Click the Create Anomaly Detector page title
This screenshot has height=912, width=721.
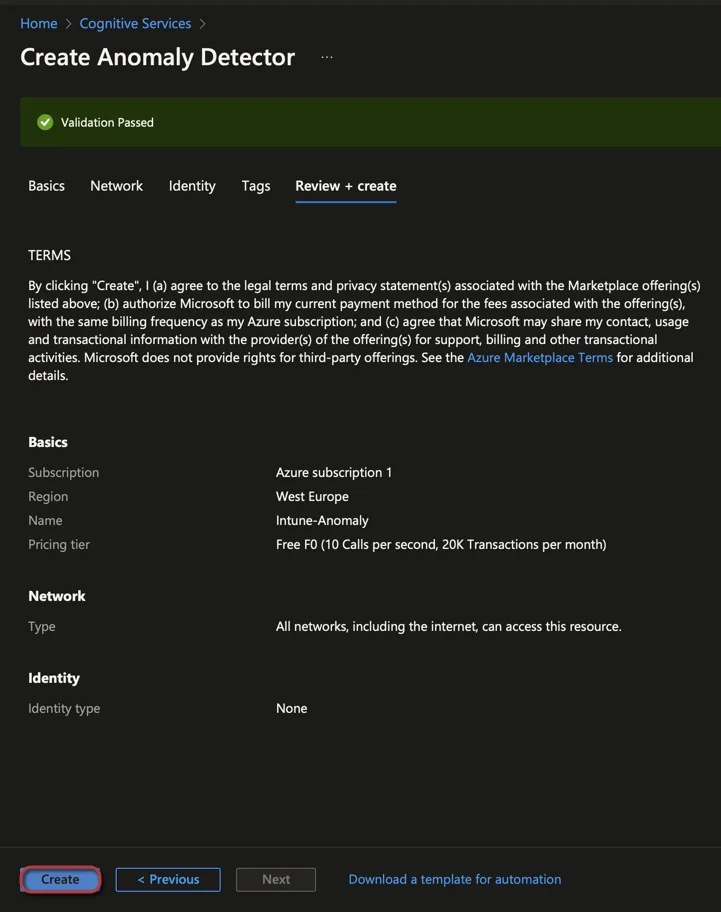158,57
